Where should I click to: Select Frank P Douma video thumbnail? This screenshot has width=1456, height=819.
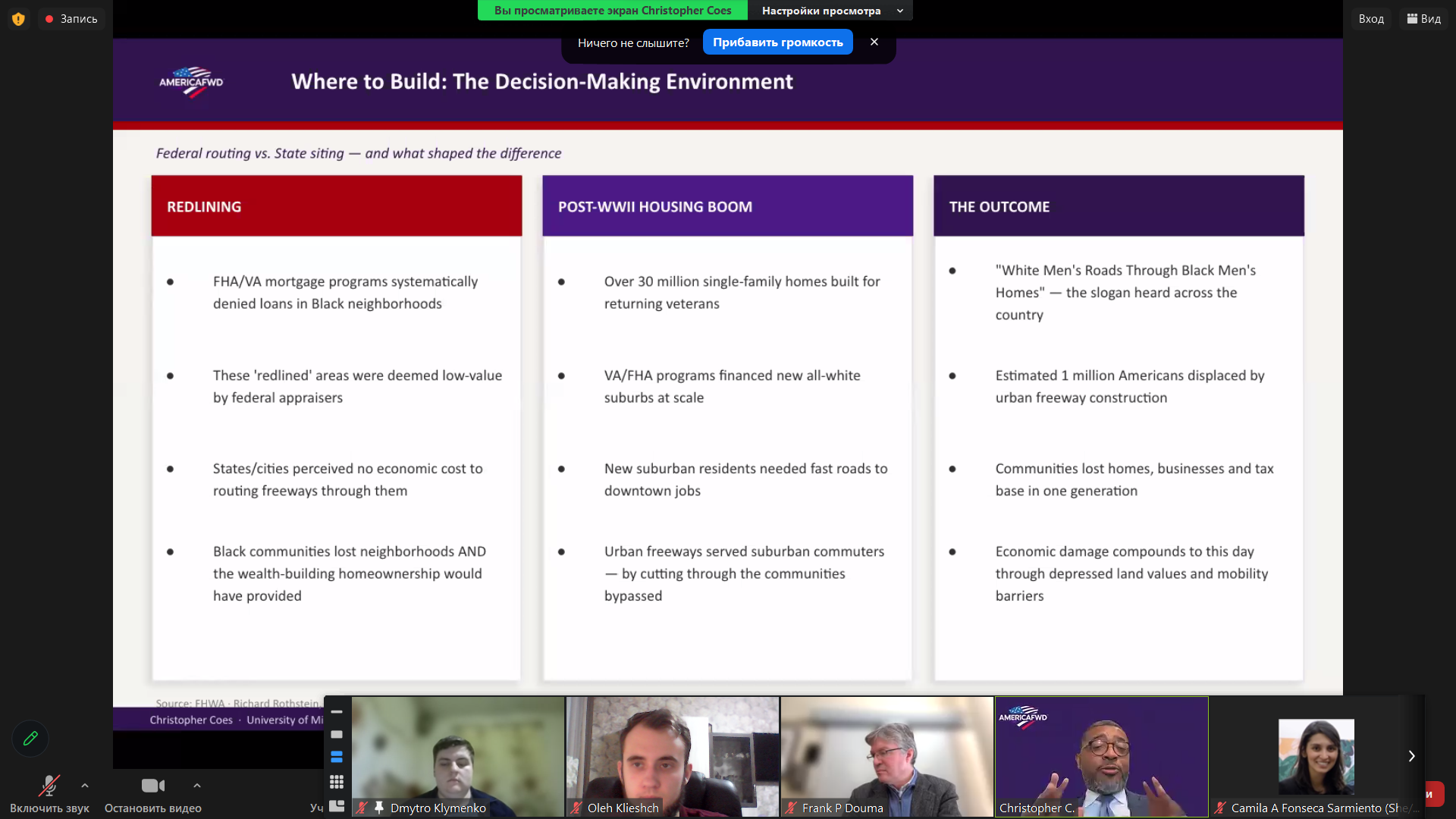(886, 756)
